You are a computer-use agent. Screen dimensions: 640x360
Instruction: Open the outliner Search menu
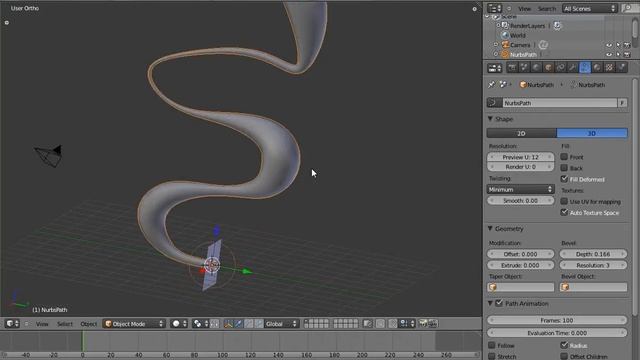tap(547, 9)
